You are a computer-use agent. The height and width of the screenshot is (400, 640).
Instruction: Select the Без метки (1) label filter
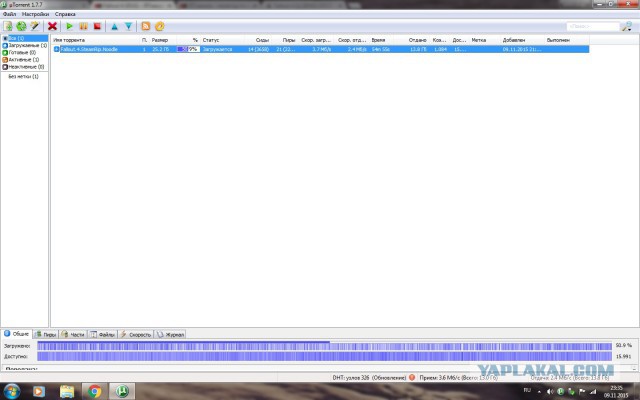click(x=23, y=76)
